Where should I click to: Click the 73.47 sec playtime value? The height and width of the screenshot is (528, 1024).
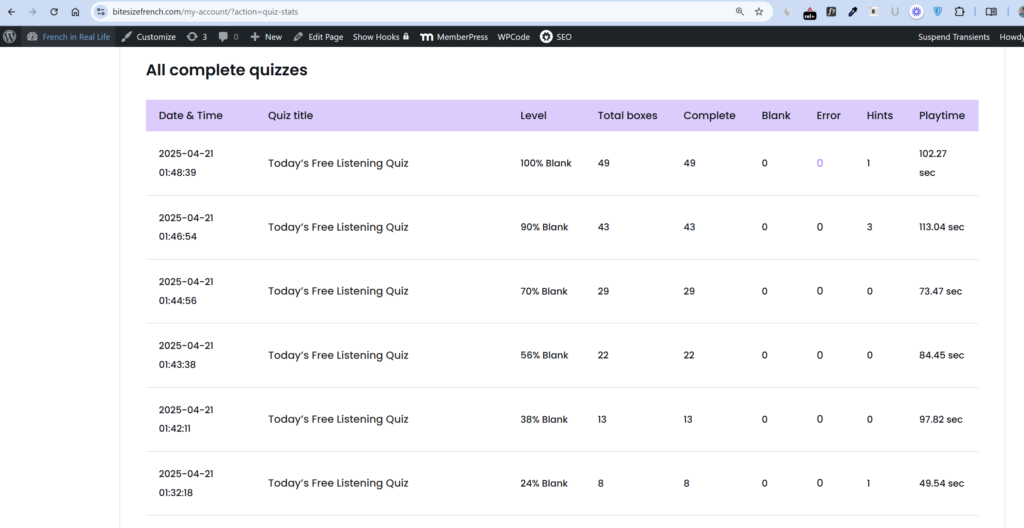940,291
